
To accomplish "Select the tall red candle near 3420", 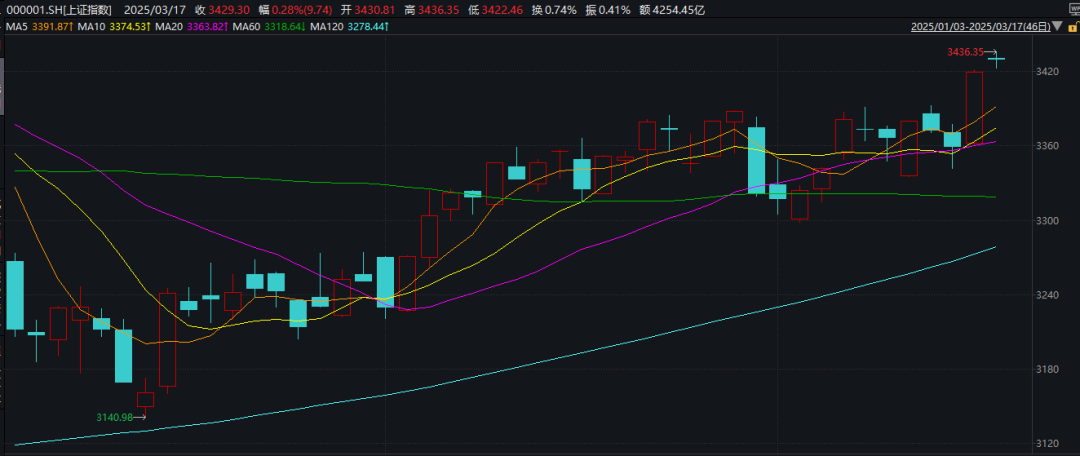I will [974, 108].
